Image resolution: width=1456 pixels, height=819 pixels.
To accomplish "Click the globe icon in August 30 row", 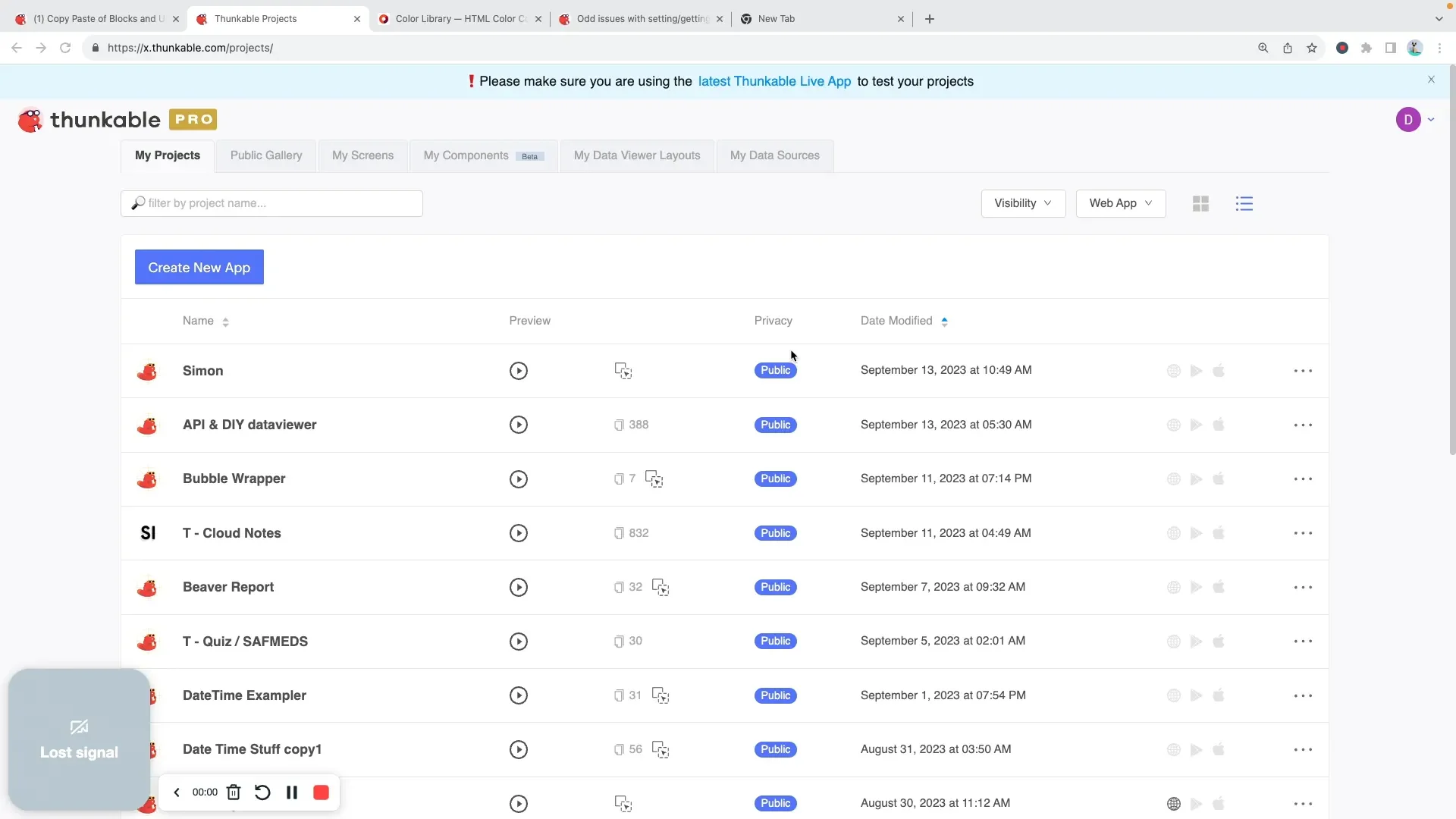I will coord(1174,804).
